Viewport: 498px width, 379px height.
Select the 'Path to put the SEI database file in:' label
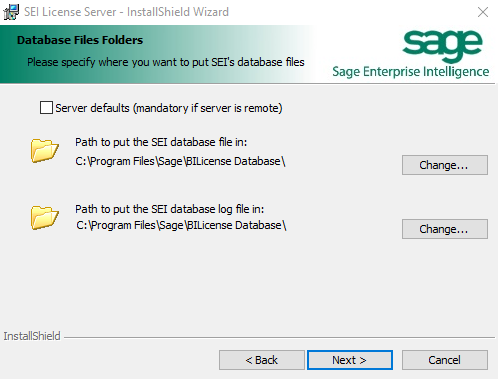point(161,142)
